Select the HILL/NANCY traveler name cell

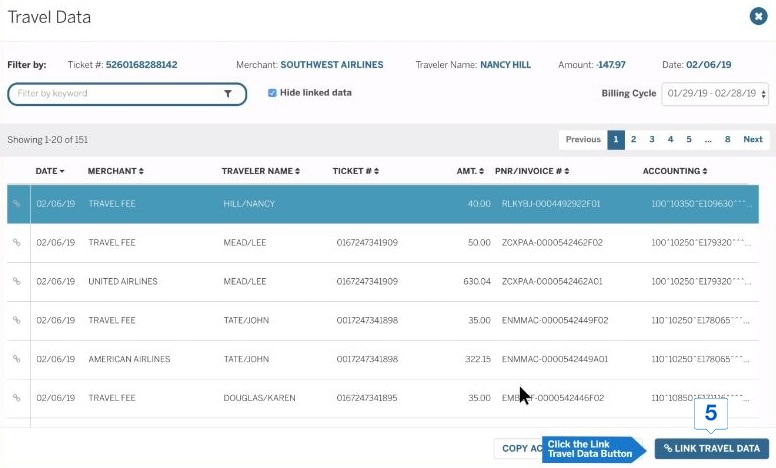coord(249,203)
